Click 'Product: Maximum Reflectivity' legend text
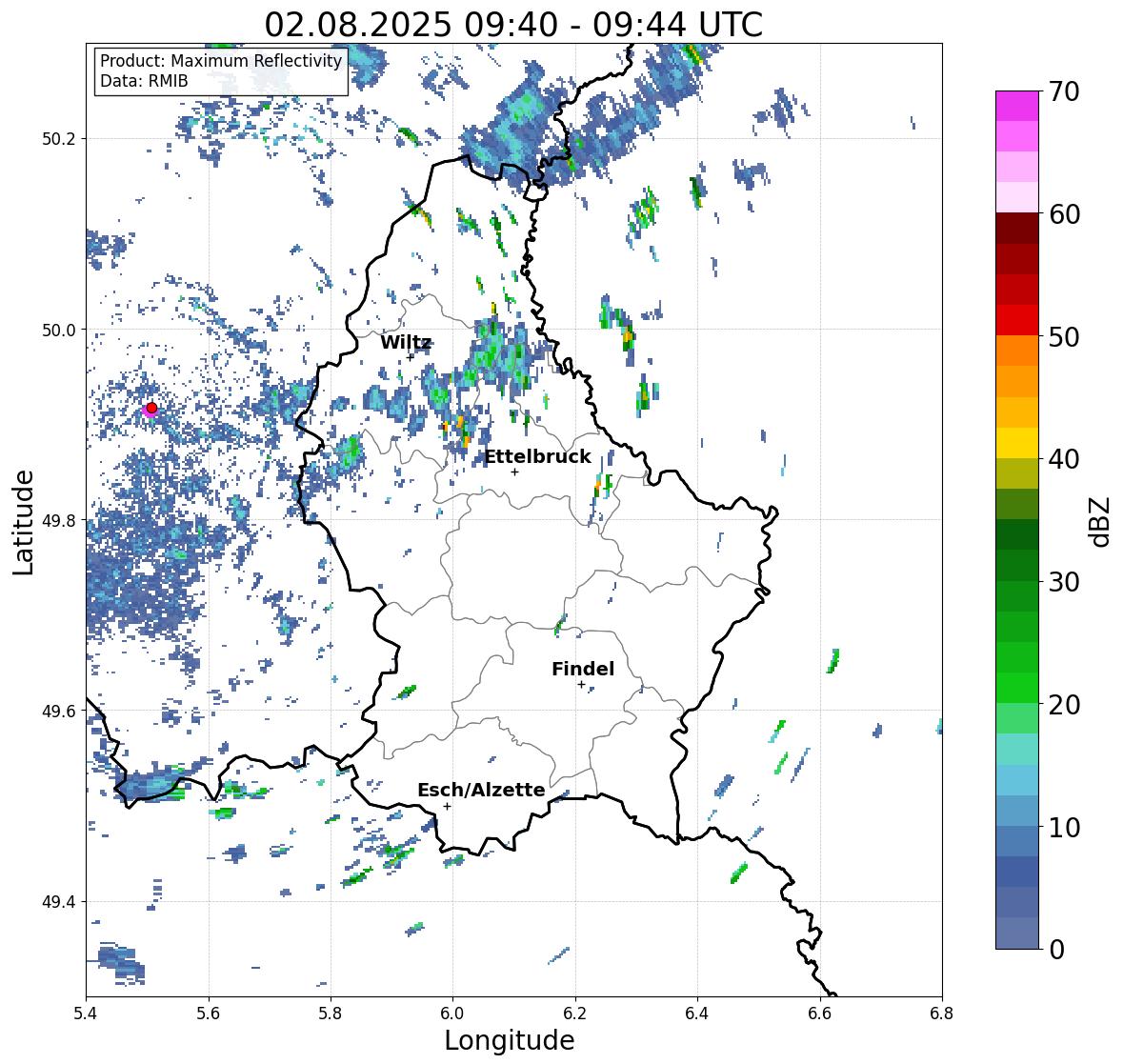This screenshot has height=1064, width=1123. click(221, 61)
